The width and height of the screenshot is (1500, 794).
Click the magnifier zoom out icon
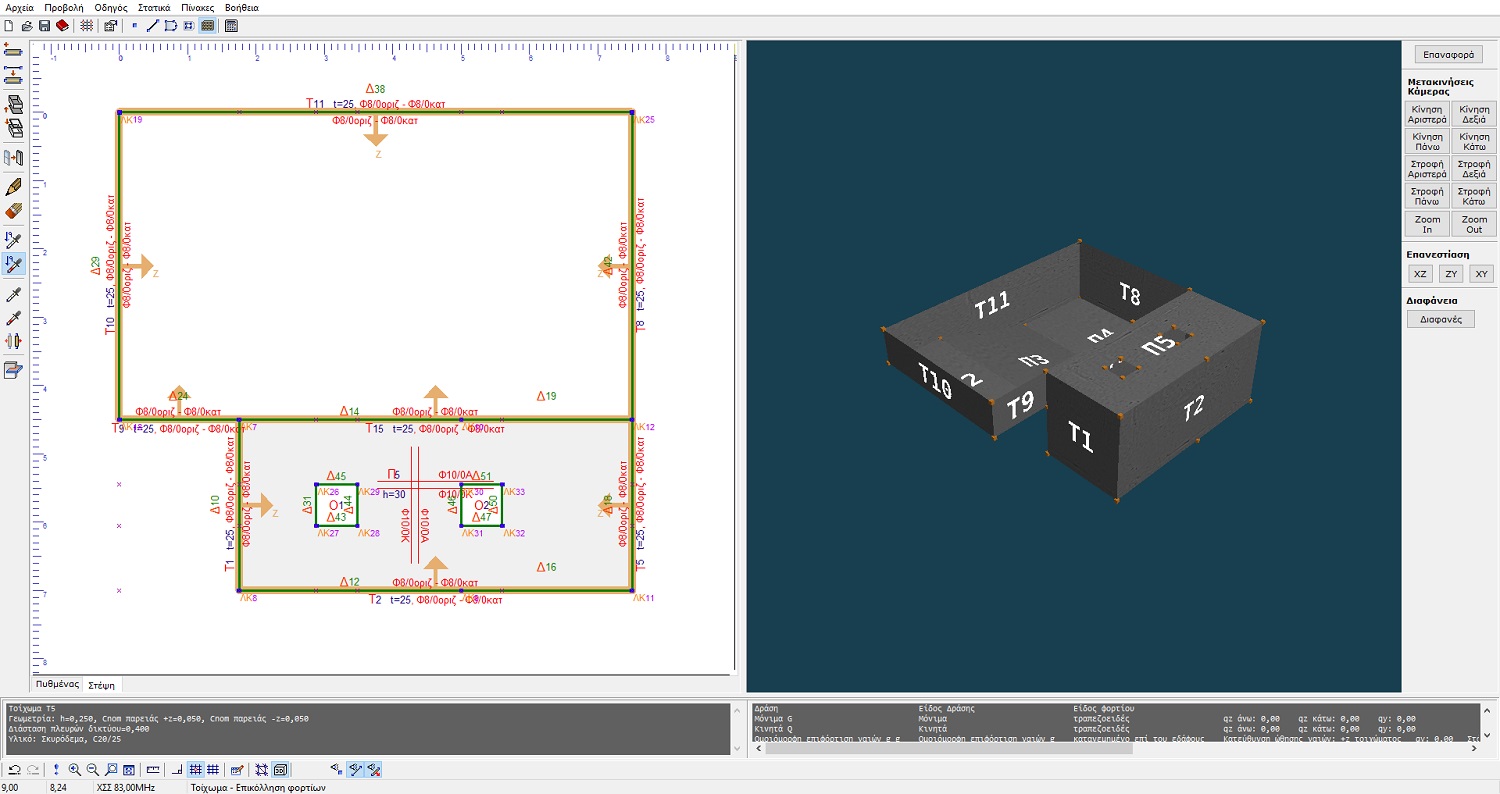tap(93, 770)
